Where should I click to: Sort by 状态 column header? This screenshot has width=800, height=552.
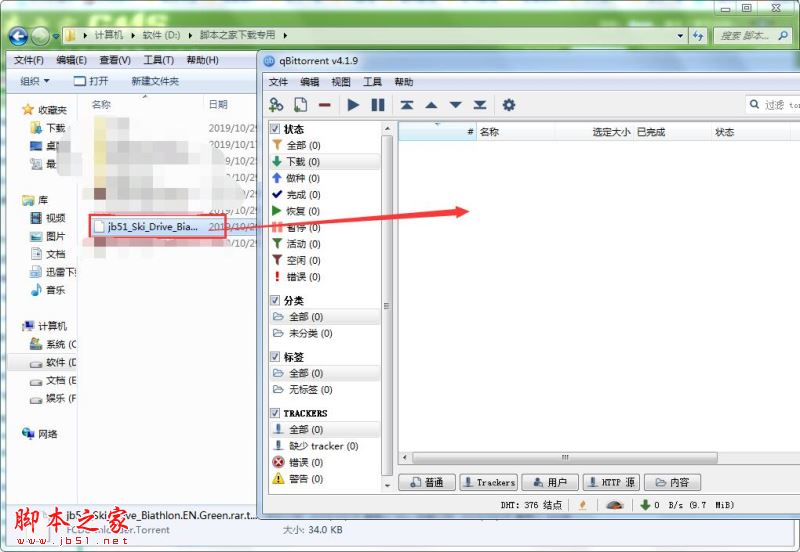pyautogui.click(x=751, y=132)
